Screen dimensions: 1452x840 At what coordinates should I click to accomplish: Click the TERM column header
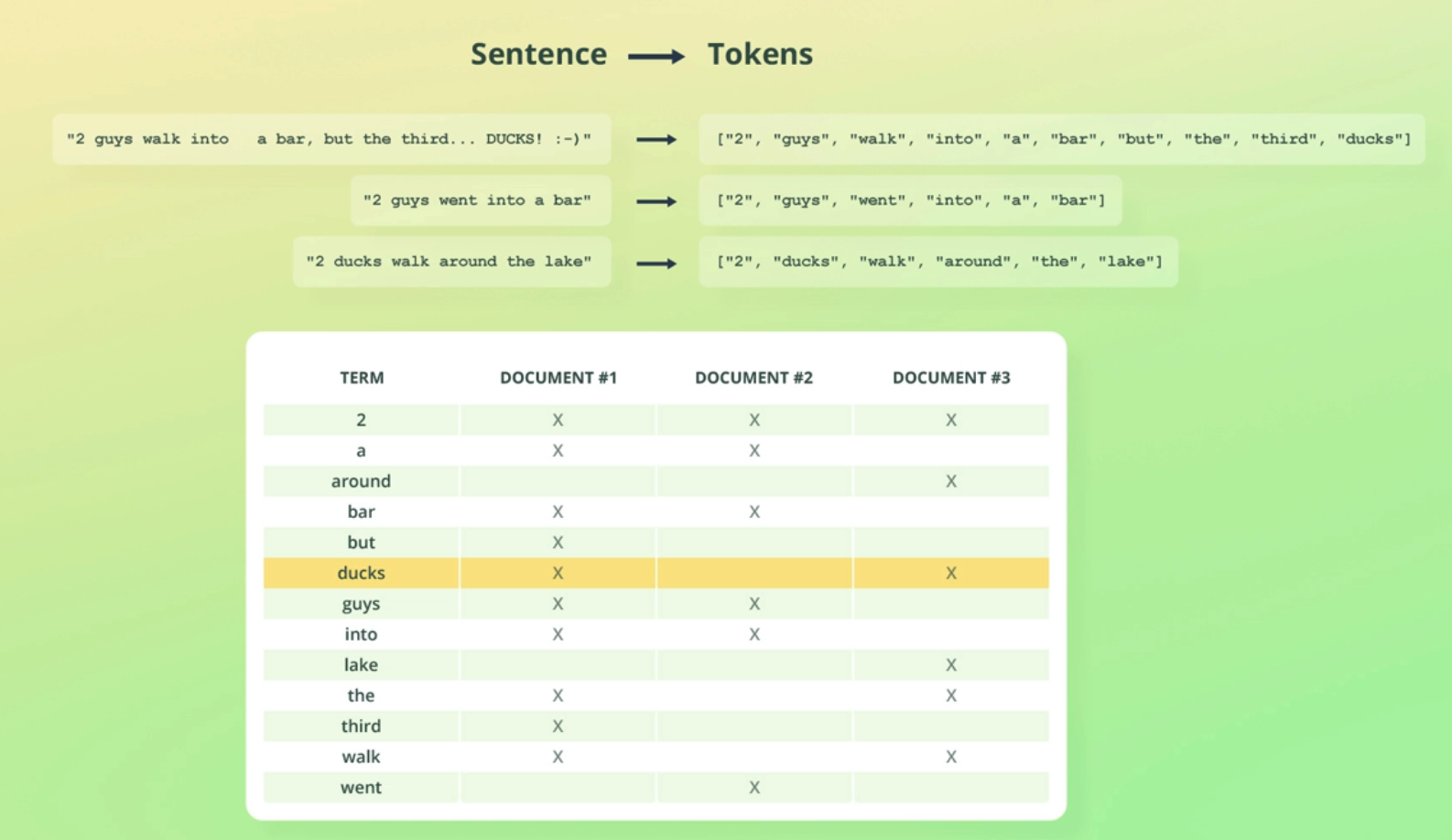tap(362, 378)
